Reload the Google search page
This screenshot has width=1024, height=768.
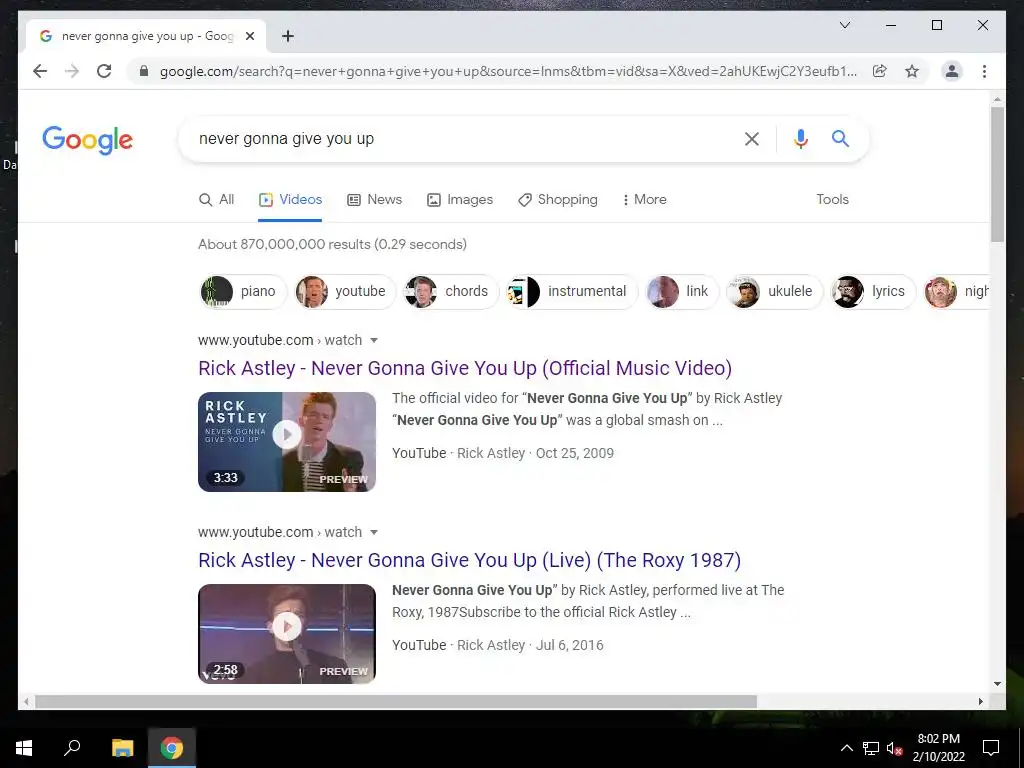[x=104, y=71]
